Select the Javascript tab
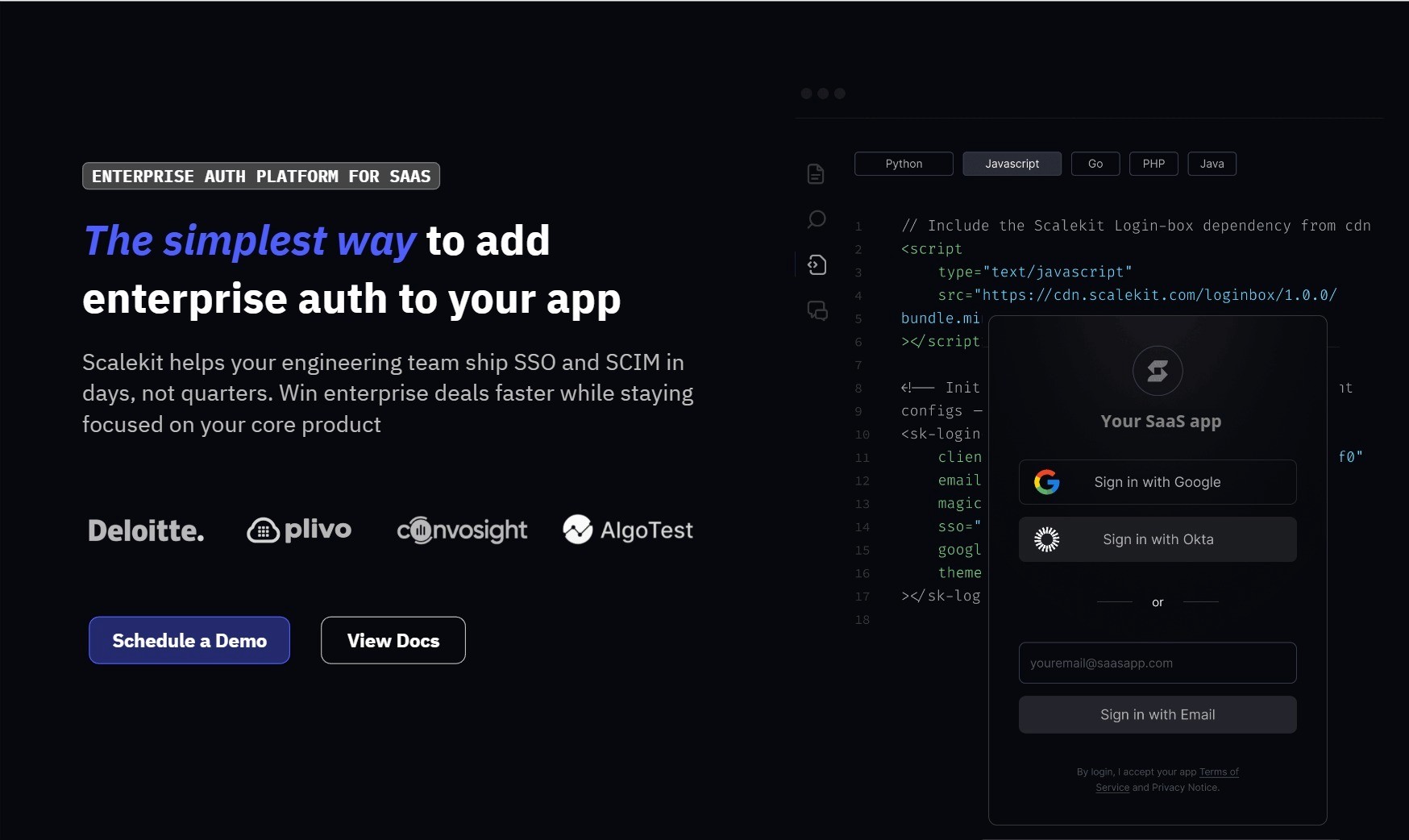 tap(1012, 164)
